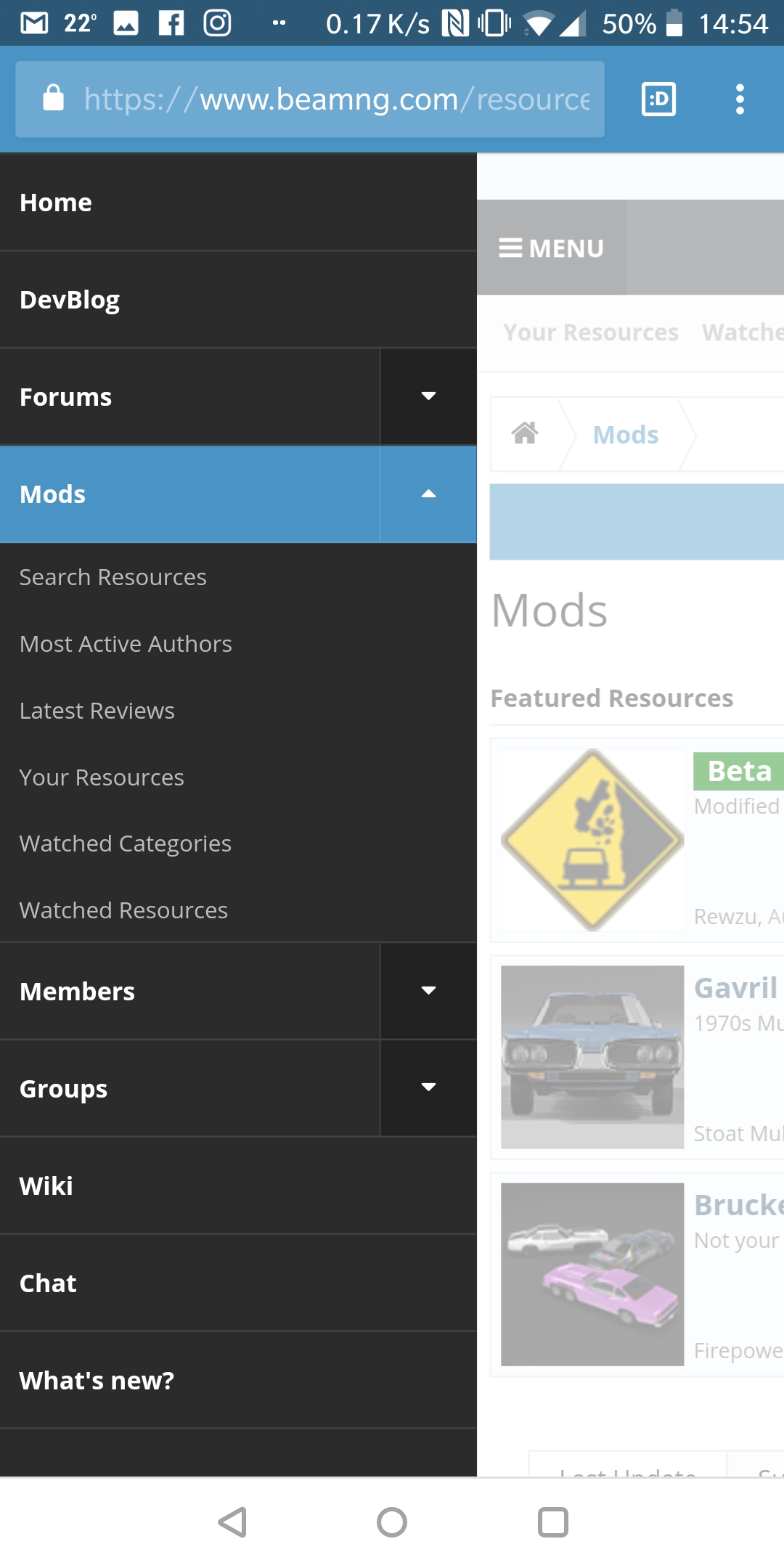Image resolution: width=784 pixels, height=1568 pixels.
Task: Tap the Android home circle button
Action: [x=392, y=1522]
